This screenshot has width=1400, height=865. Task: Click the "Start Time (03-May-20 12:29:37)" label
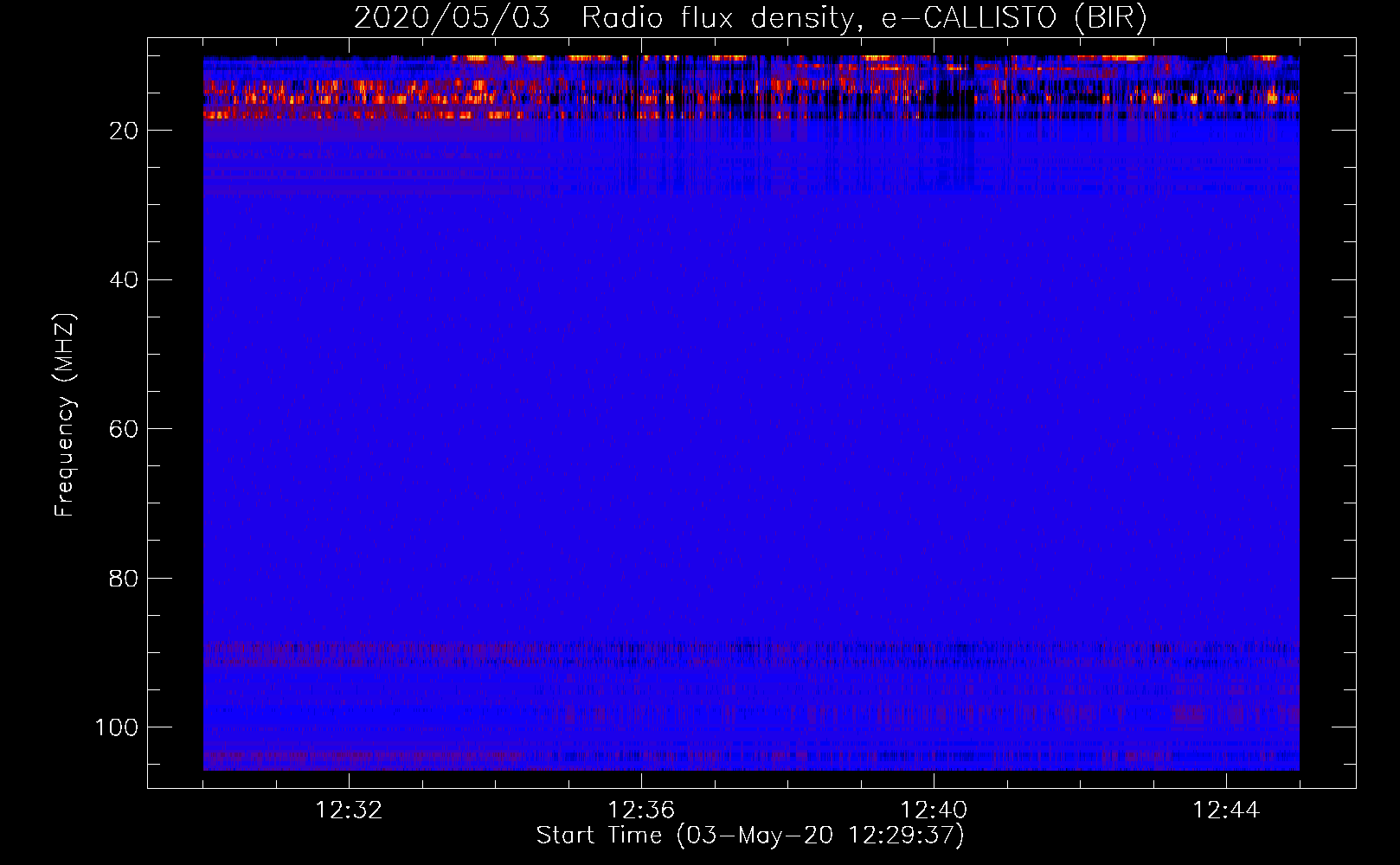[749, 836]
